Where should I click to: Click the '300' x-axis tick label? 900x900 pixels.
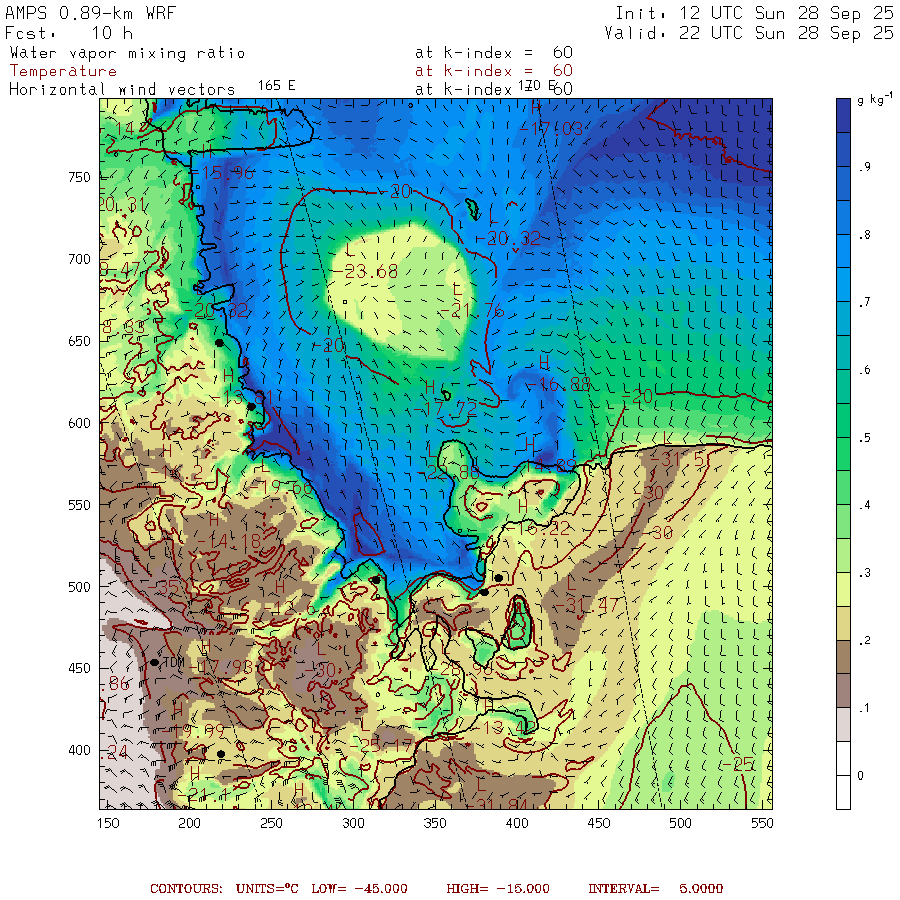[353, 823]
